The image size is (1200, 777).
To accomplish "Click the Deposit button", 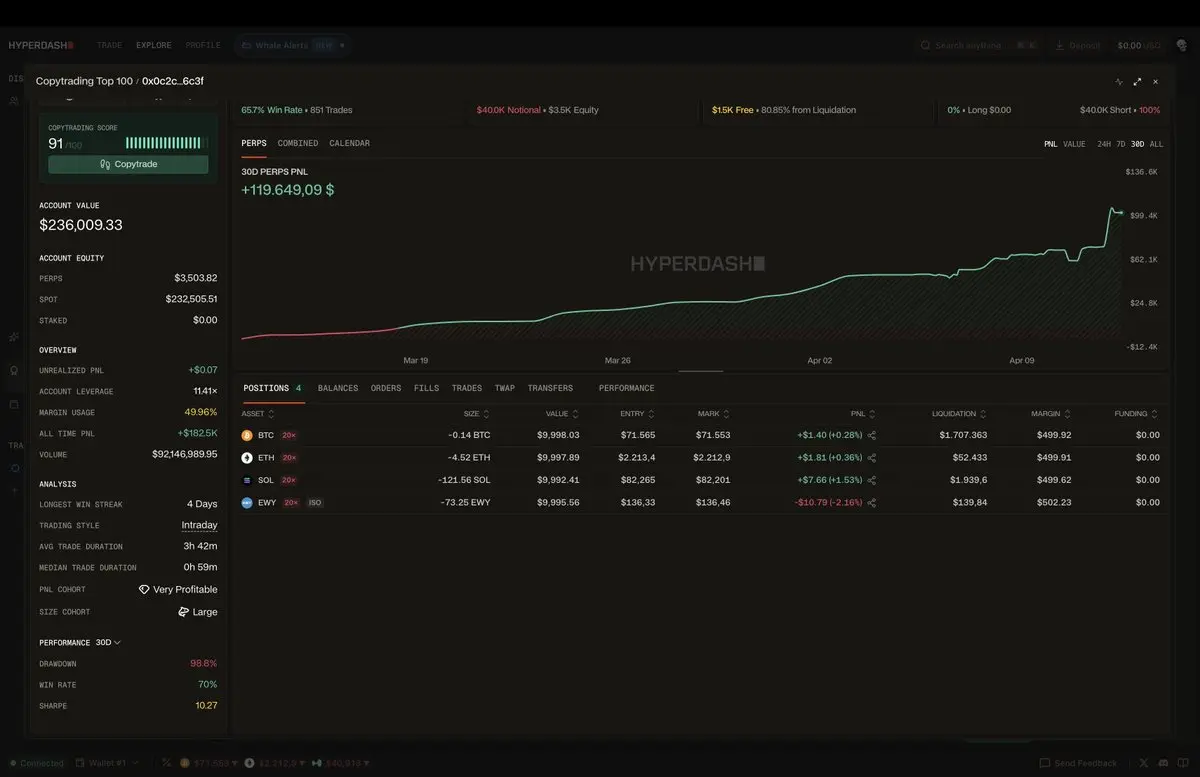I will point(1078,45).
